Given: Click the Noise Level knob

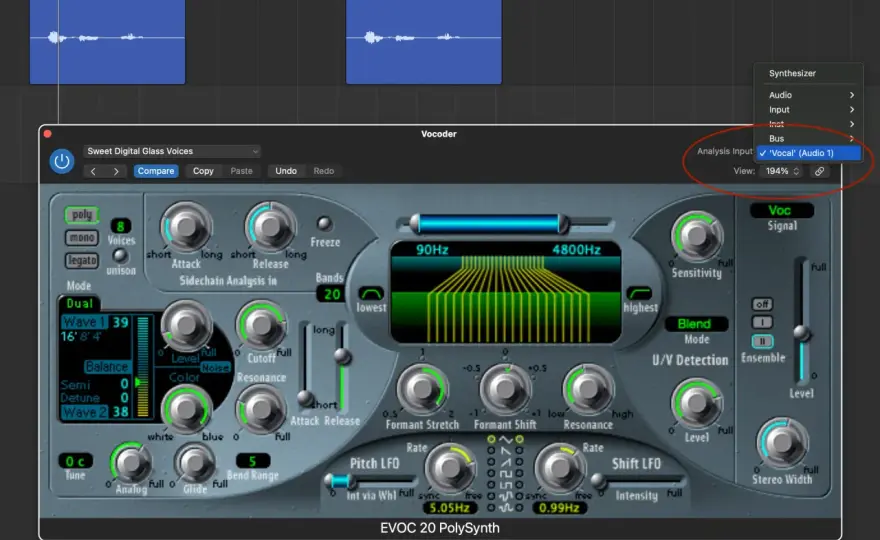Looking at the screenshot, I should (186, 325).
